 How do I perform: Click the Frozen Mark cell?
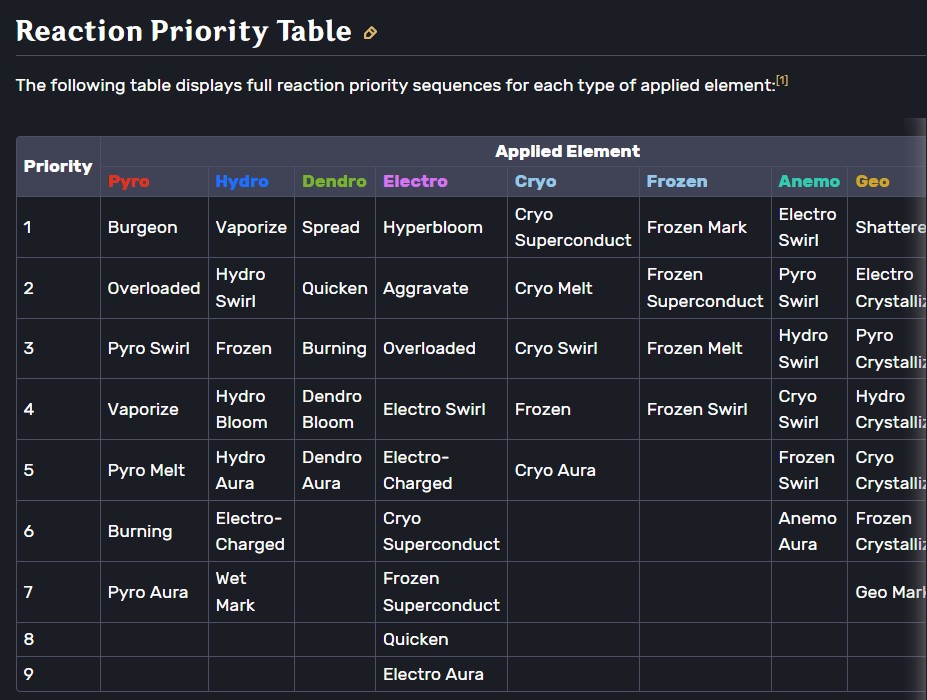[697, 228]
